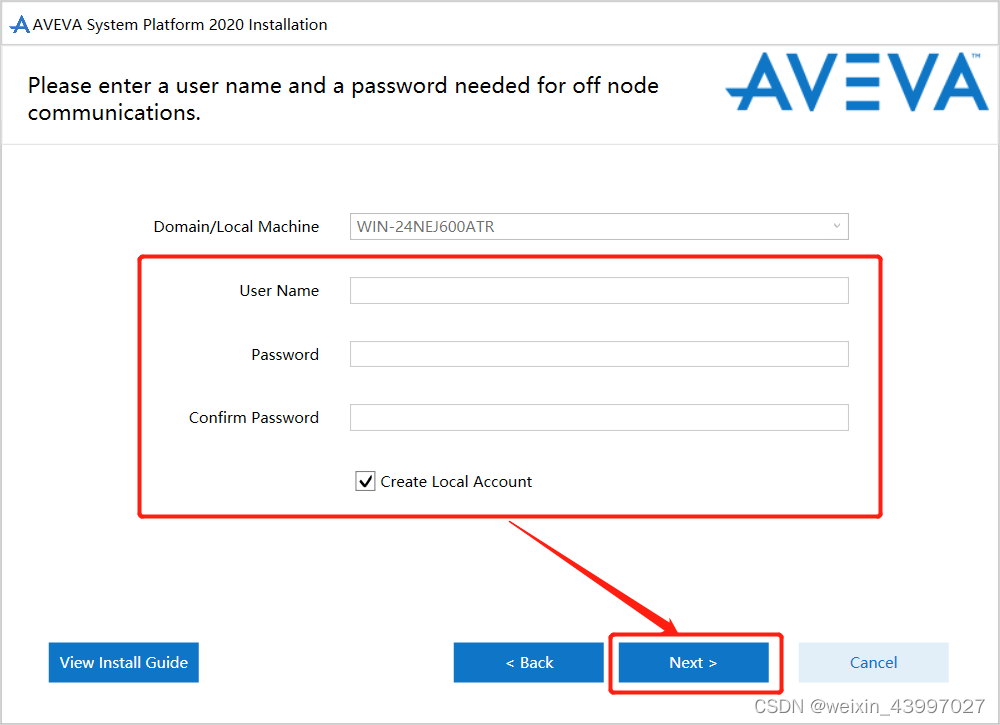1000x725 pixels.
Task: Uncheck the Create Local Account checkbox
Action: [365, 481]
